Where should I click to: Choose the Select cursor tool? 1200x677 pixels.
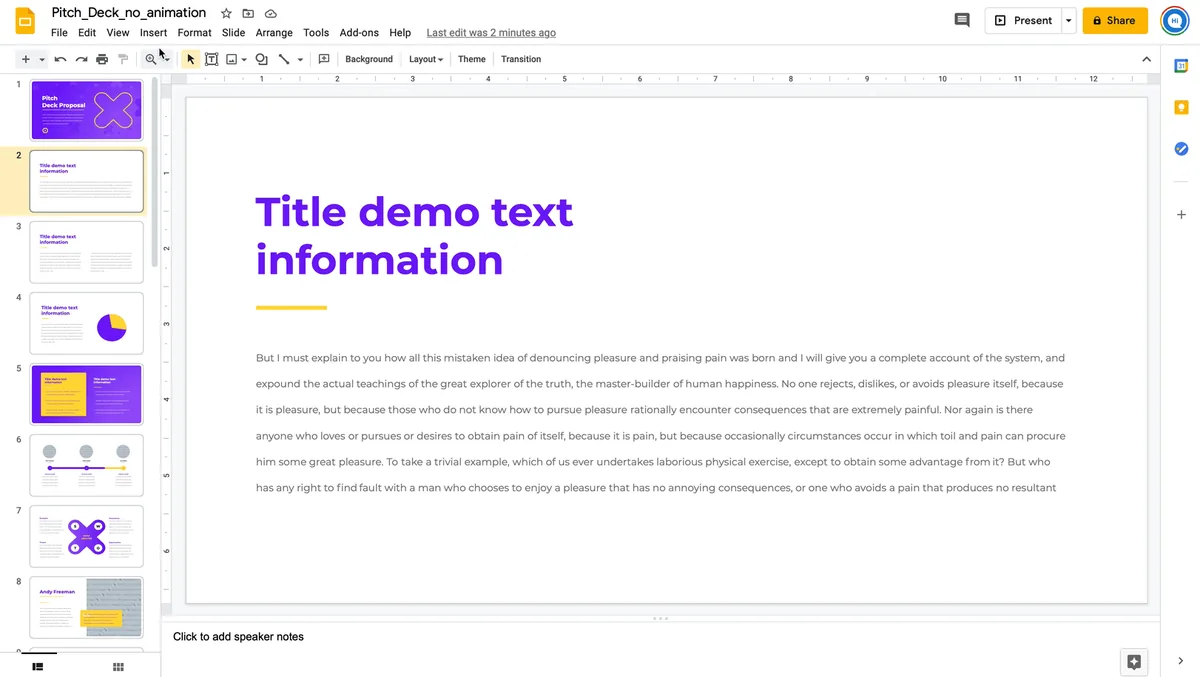pos(191,59)
